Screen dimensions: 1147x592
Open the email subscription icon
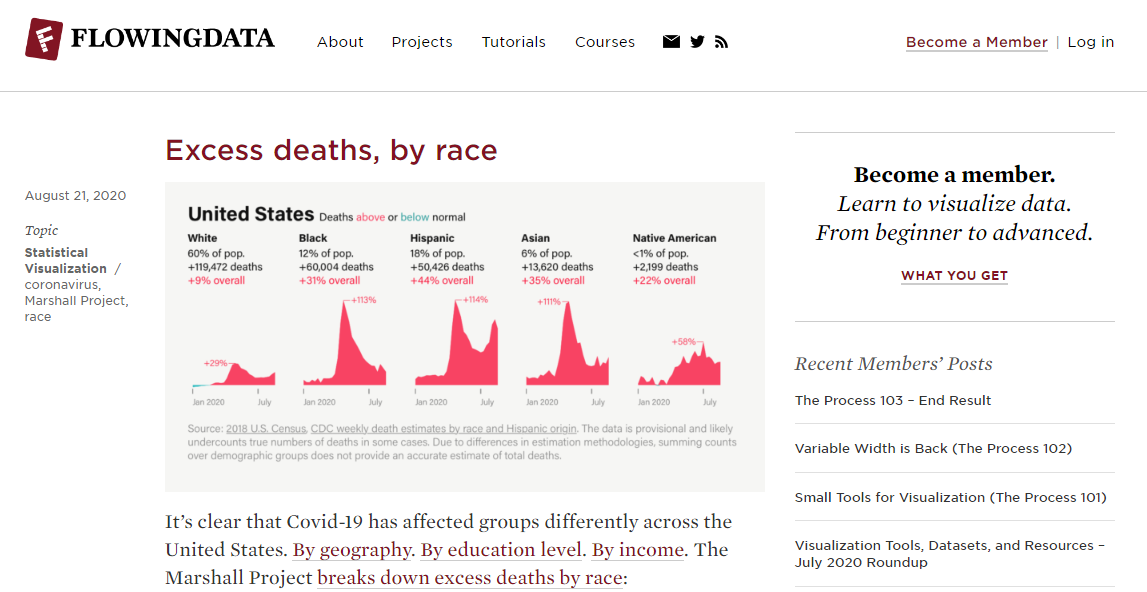(671, 41)
